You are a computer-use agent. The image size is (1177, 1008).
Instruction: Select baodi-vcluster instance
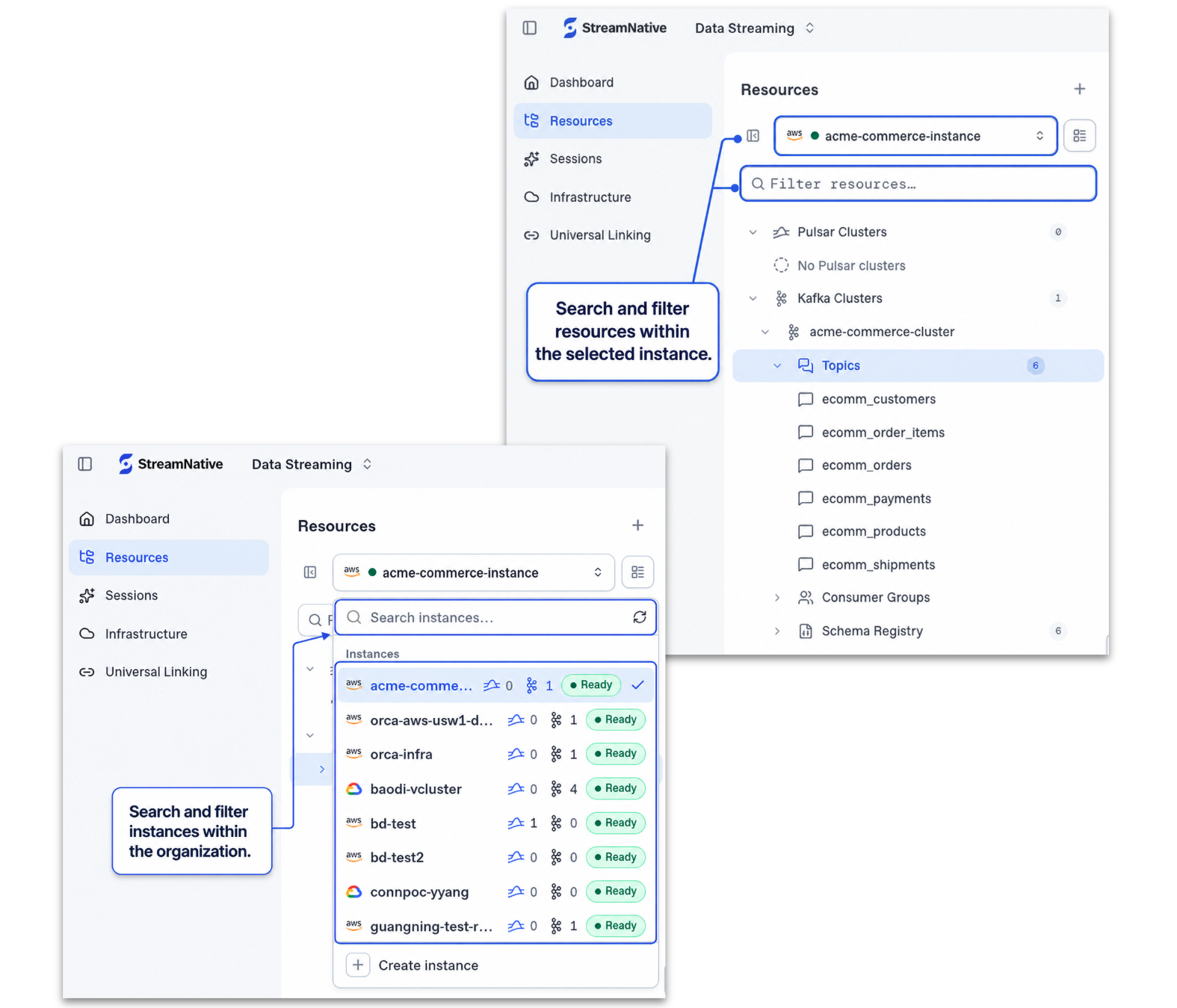click(495, 788)
